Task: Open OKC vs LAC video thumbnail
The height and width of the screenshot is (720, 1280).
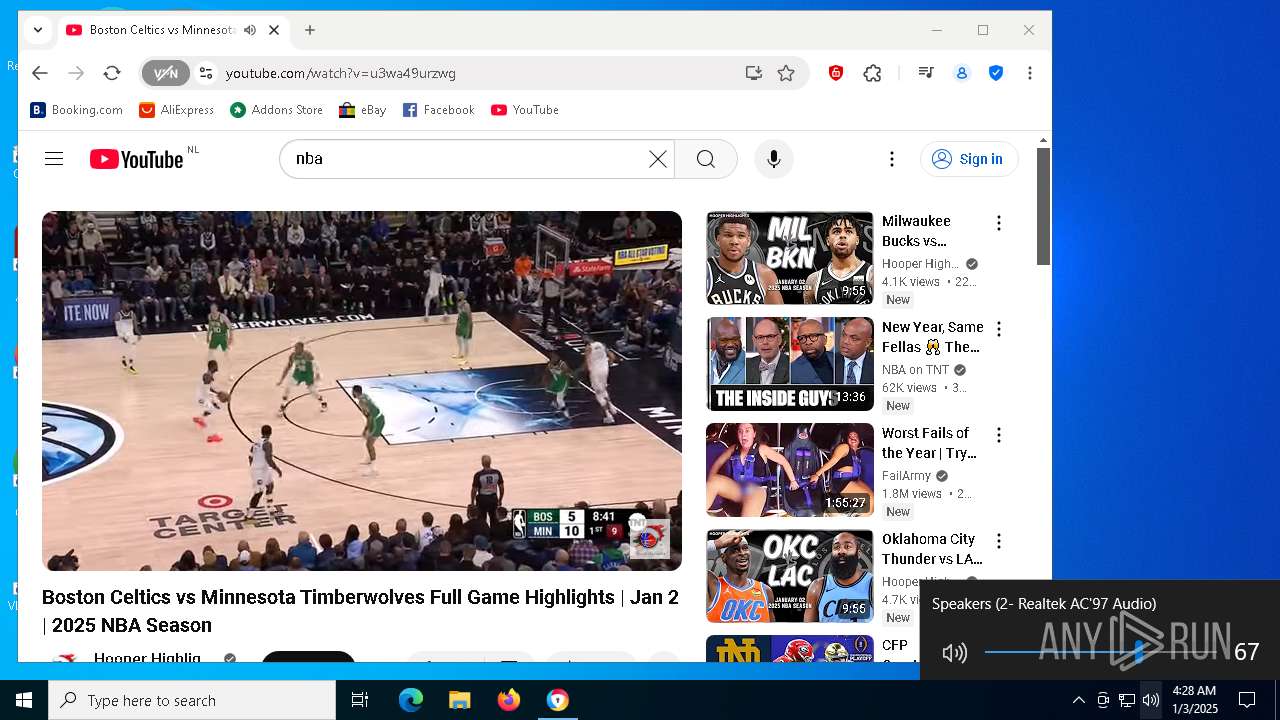Action: (790, 576)
